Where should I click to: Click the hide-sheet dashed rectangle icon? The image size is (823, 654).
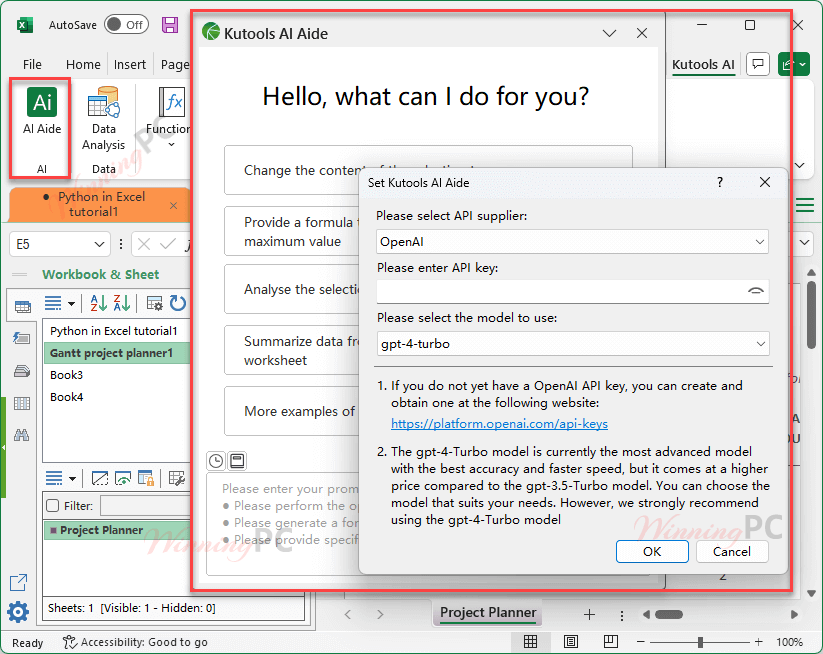click(x=100, y=478)
